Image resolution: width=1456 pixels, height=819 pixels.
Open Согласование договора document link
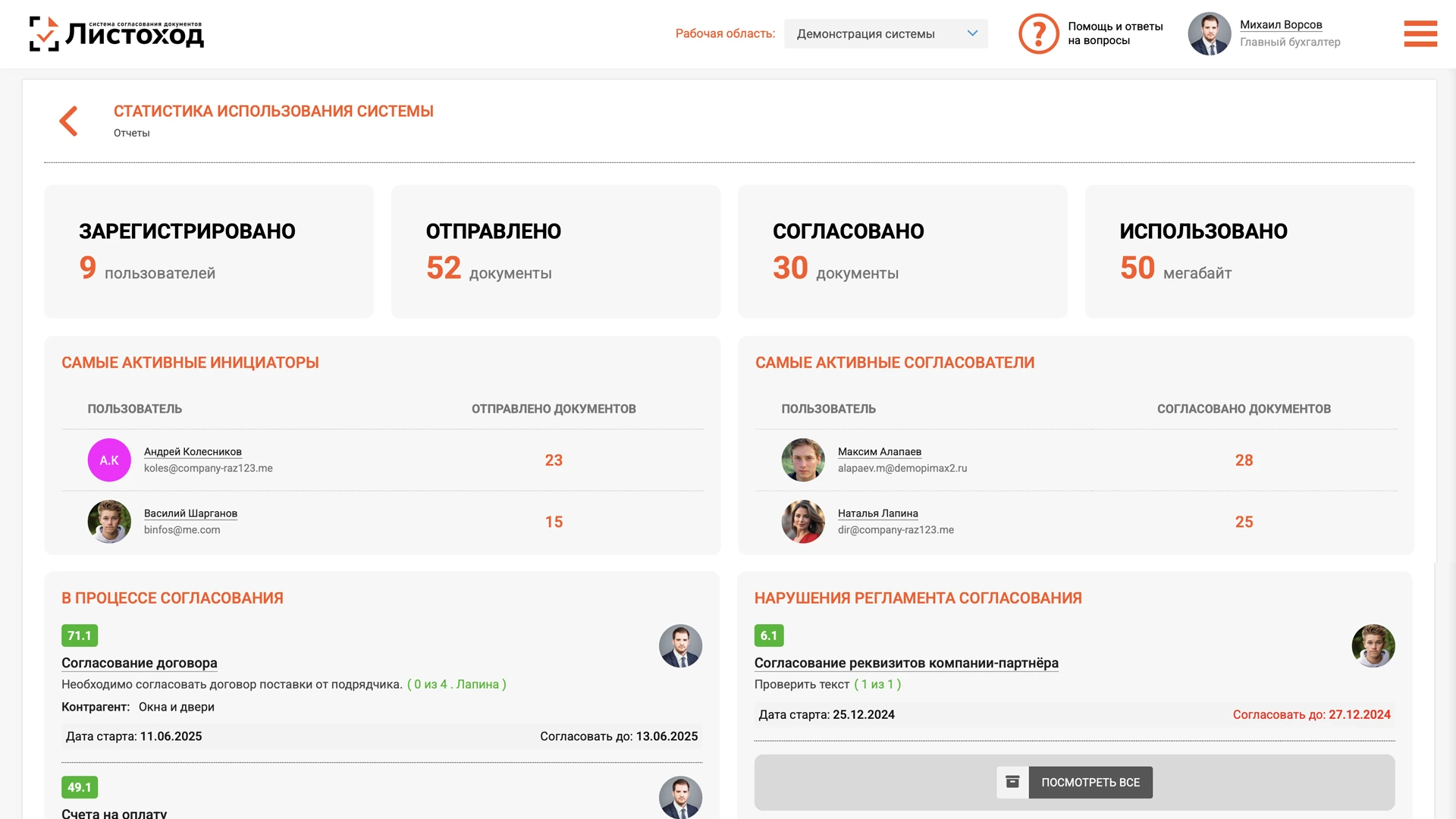140,663
